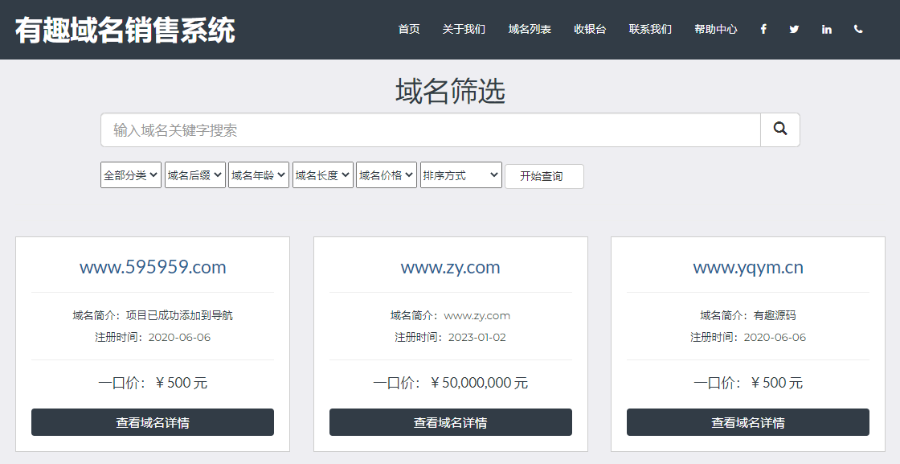Viewport: 900px width, 464px height.
Task: Open the www.yqym.cn domain link
Action: [x=748, y=267]
